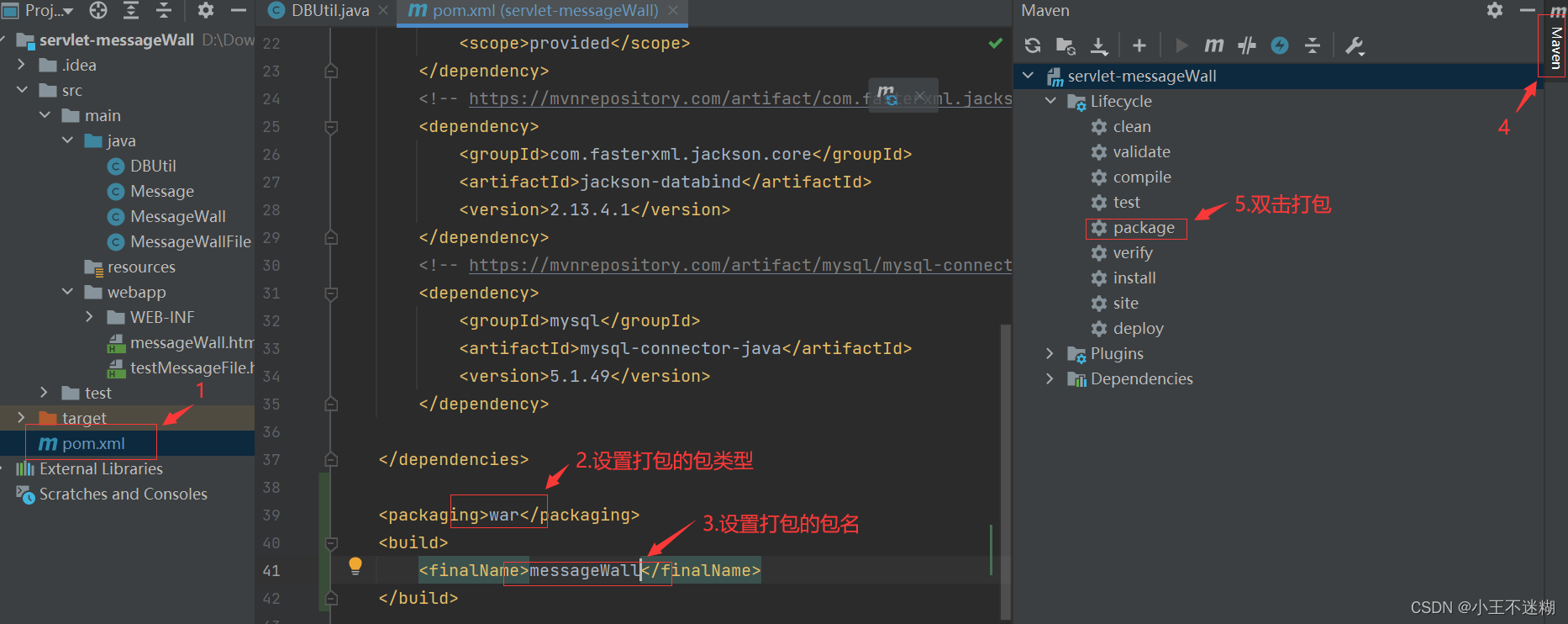1568x624 pixels.
Task: Click the intention lightbulb on line 41
Action: pyautogui.click(x=355, y=566)
